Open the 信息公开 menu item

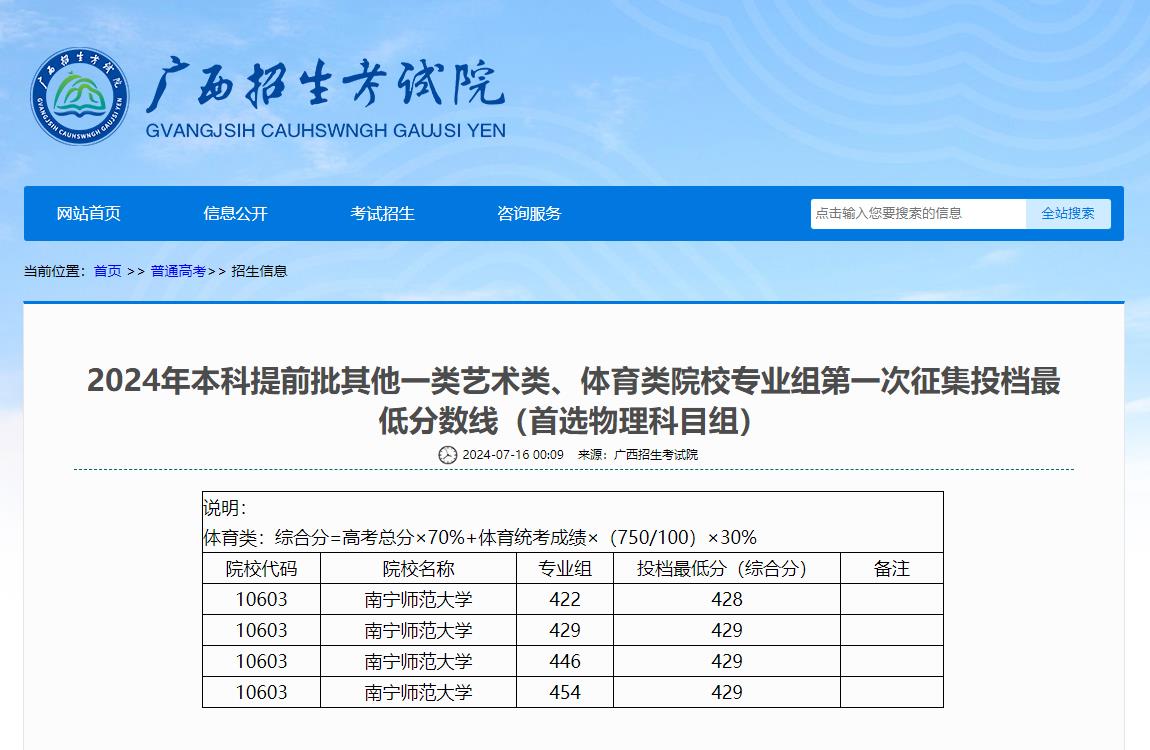pyautogui.click(x=237, y=213)
